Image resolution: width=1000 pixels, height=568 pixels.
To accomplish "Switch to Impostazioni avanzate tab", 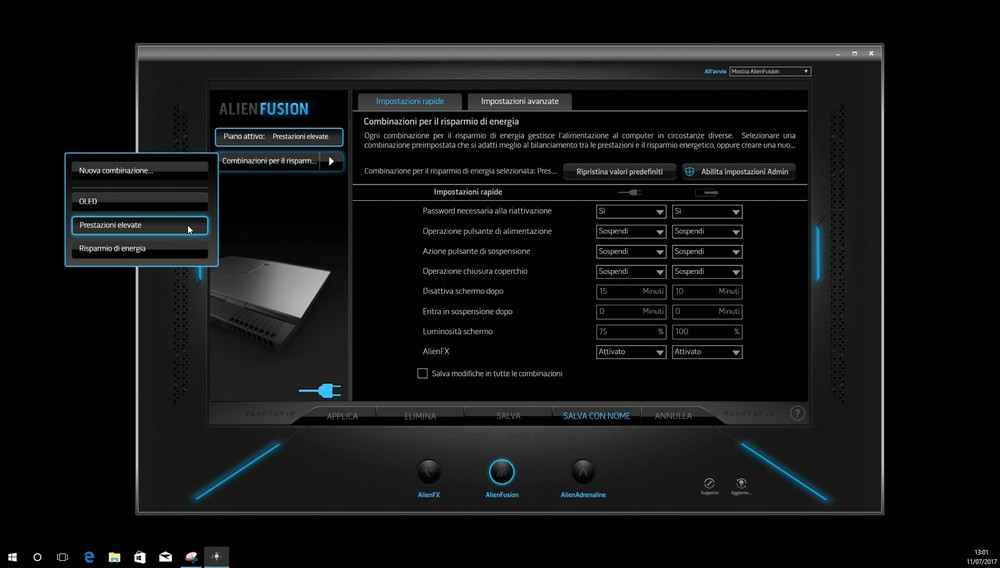I will pyautogui.click(x=519, y=101).
